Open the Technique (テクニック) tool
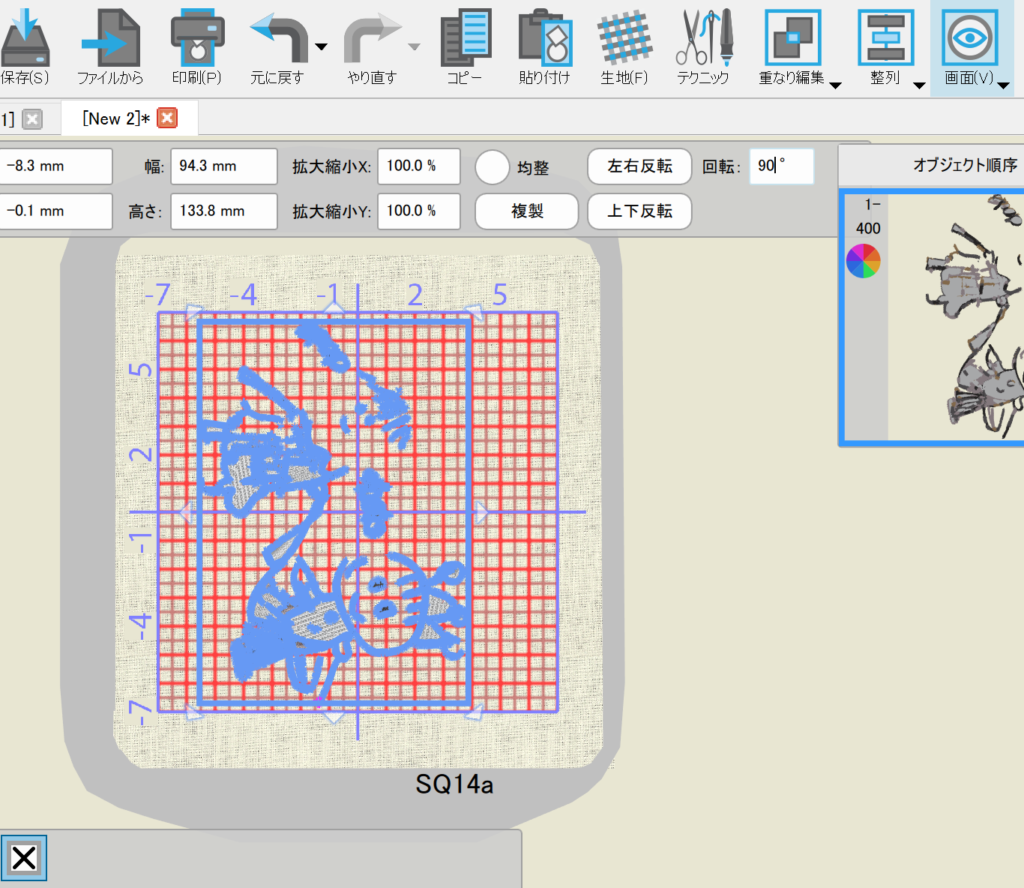The width and height of the screenshot is (1024, 888). coord(702,38)
